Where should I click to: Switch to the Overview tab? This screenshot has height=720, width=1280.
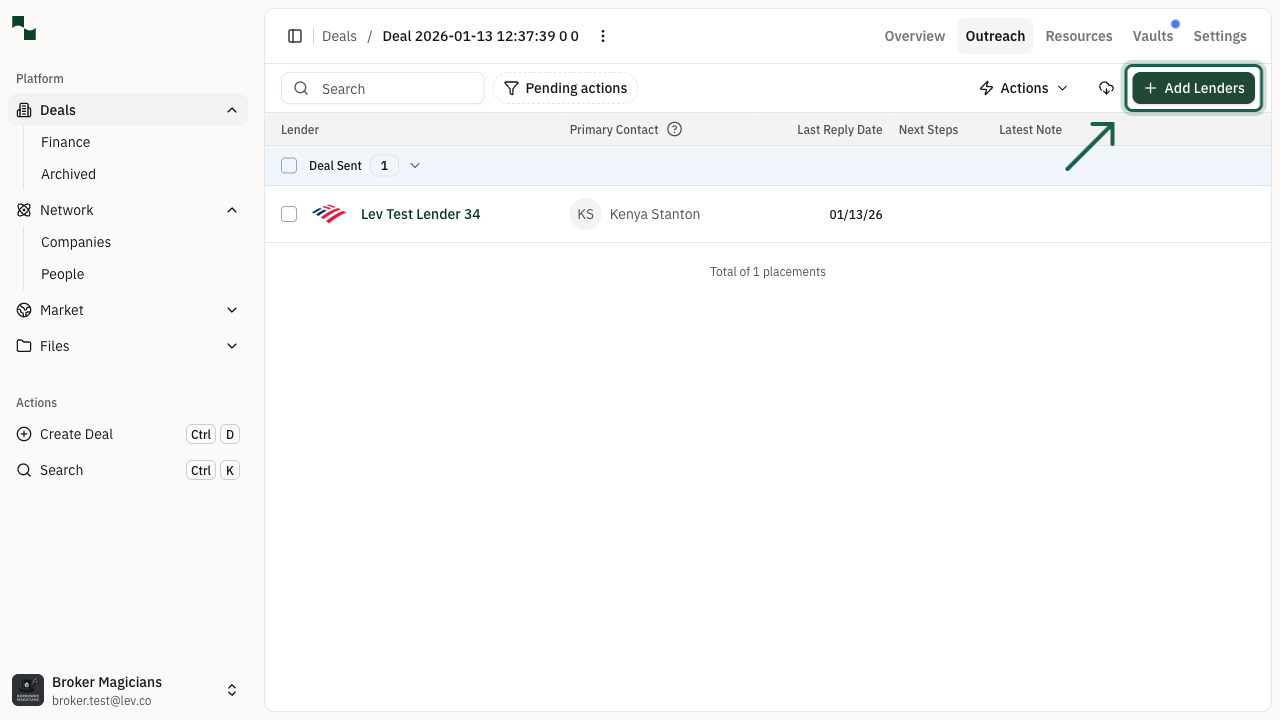tap(914, 36)
